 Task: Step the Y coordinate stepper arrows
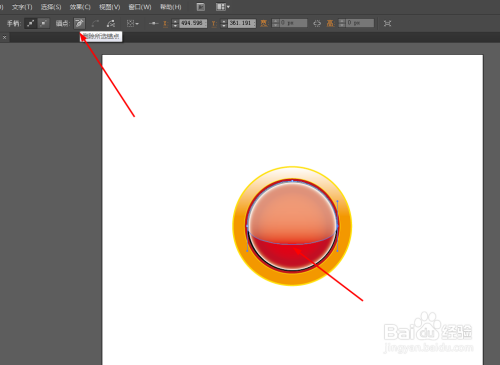coord(224,23)
